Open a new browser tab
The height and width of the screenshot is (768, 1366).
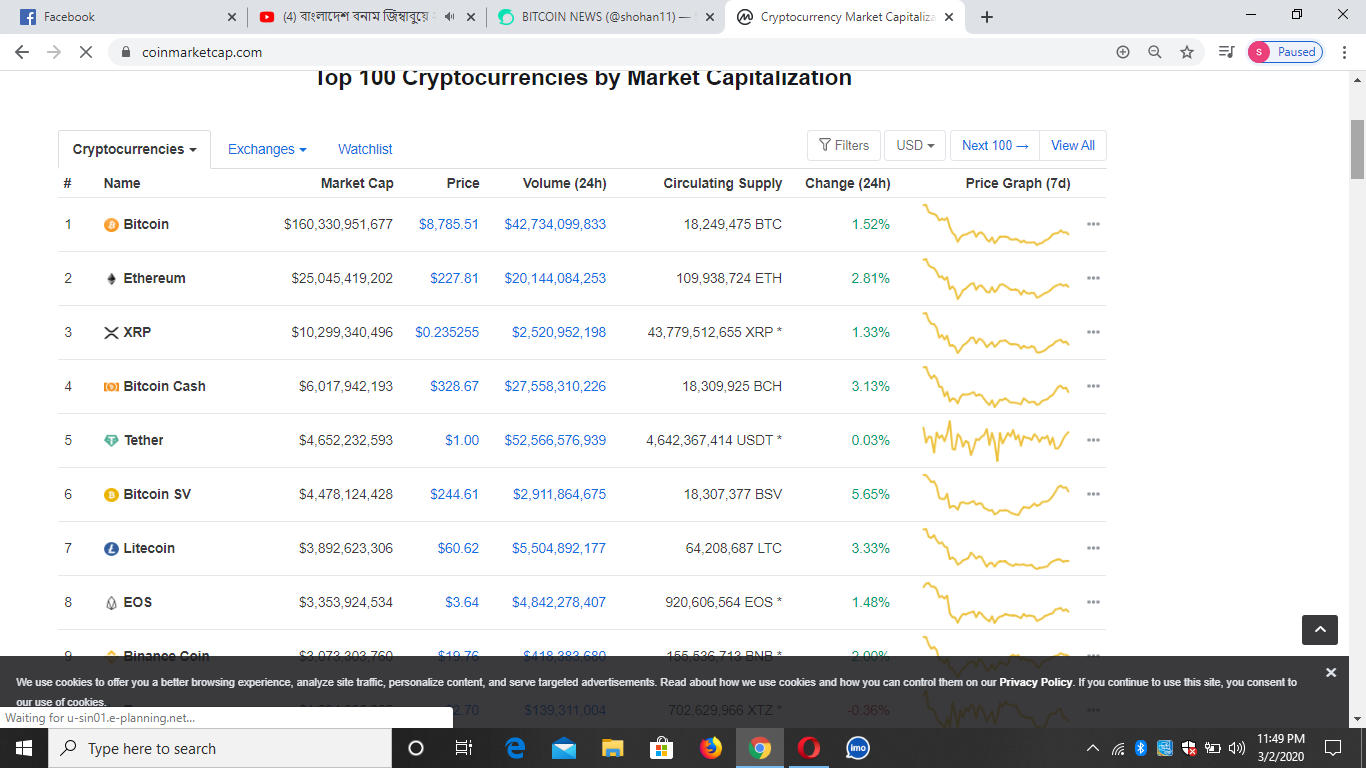tap(987, 17)
